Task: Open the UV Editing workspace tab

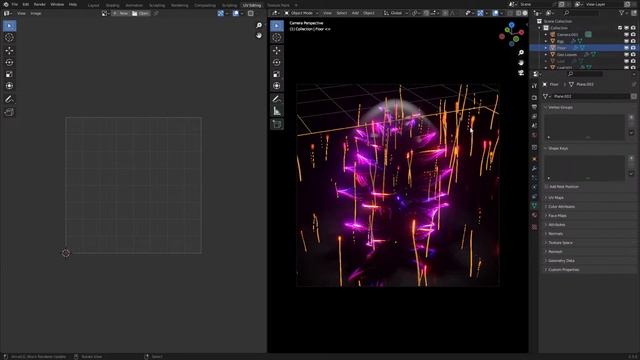Action: 252,5
